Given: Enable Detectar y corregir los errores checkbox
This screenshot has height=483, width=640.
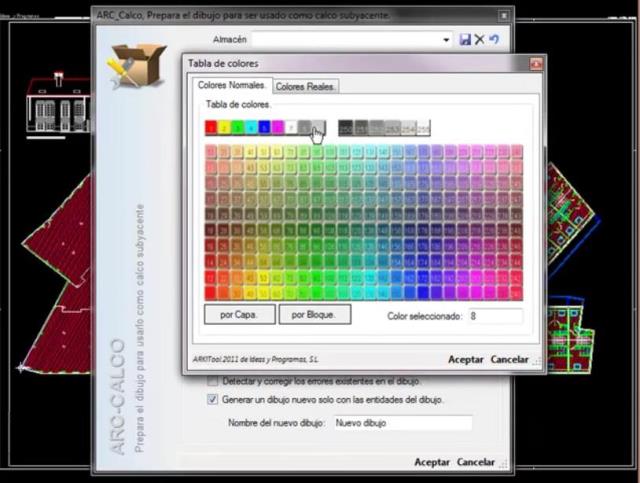Looking at the screenshot, I should 212,381.
